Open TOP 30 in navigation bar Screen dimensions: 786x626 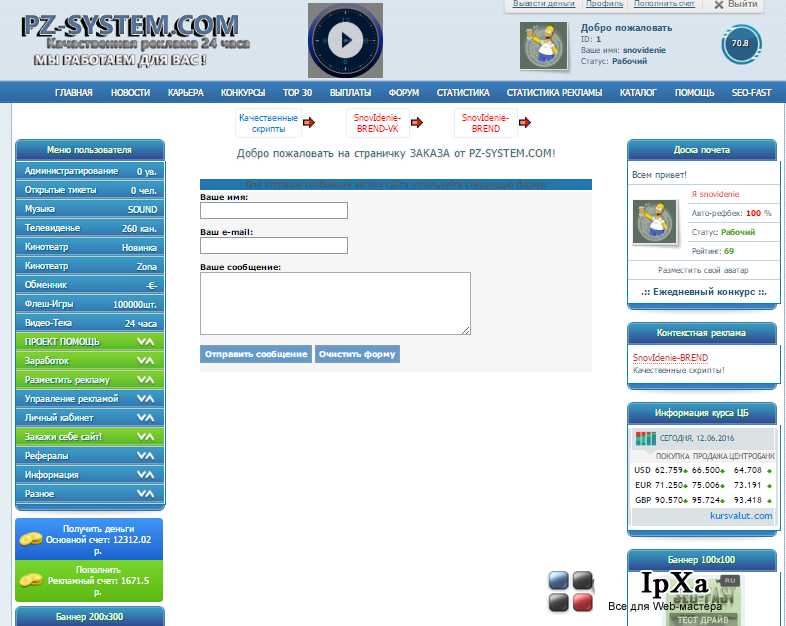click(297, 93)
